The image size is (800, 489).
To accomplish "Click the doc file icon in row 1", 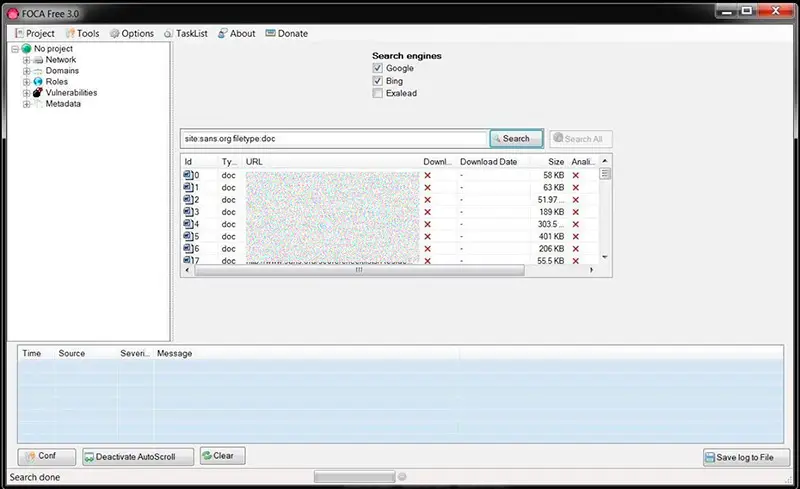I will 188,187.
